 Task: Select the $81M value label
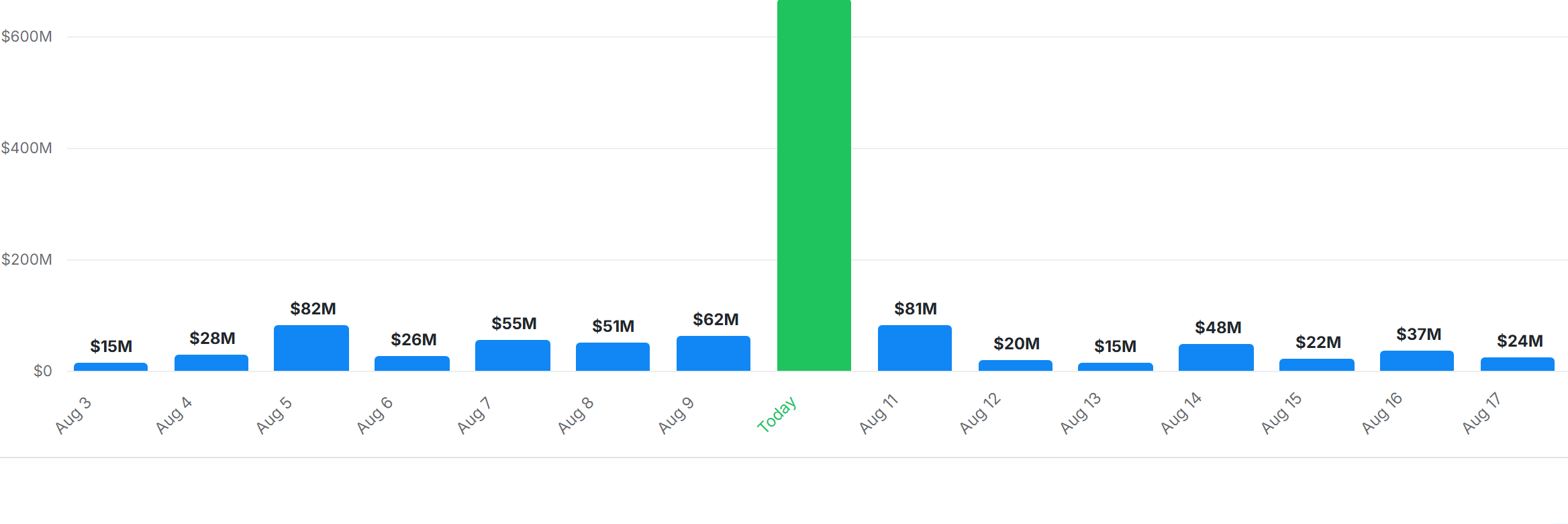[916, 309]
